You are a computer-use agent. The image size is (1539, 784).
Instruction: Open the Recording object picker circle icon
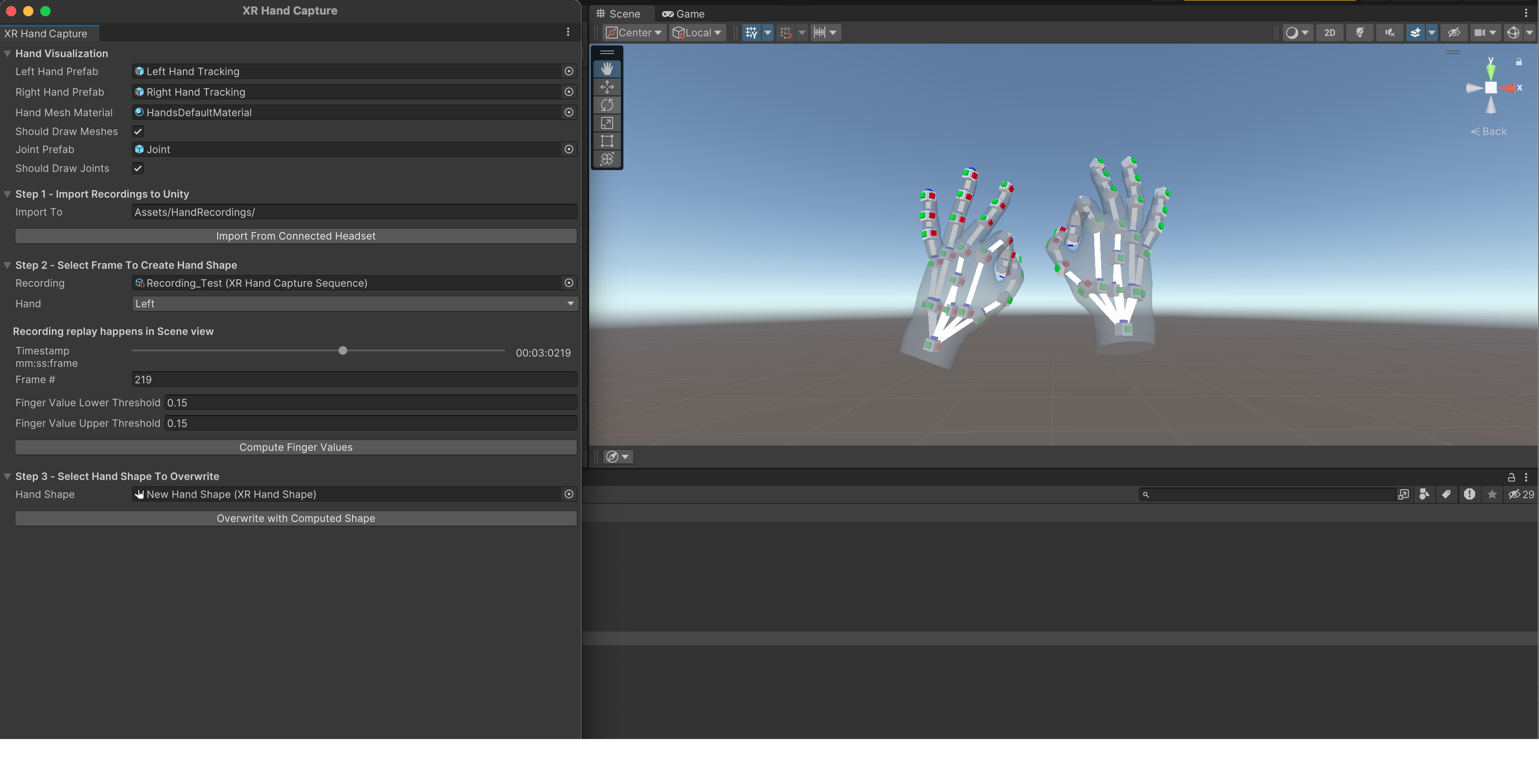568,283
